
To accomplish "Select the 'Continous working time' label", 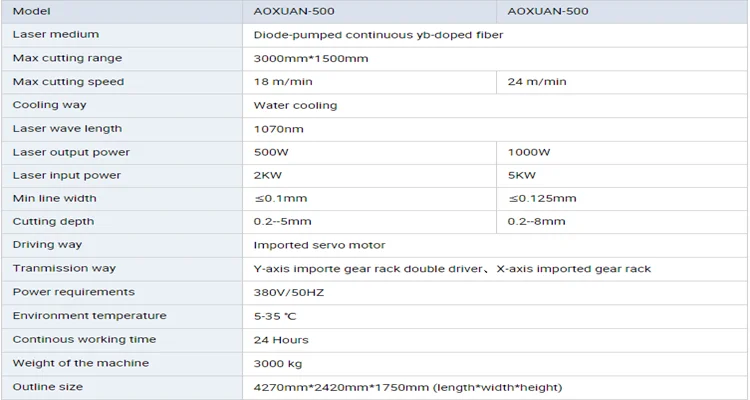I will (85, 340).
